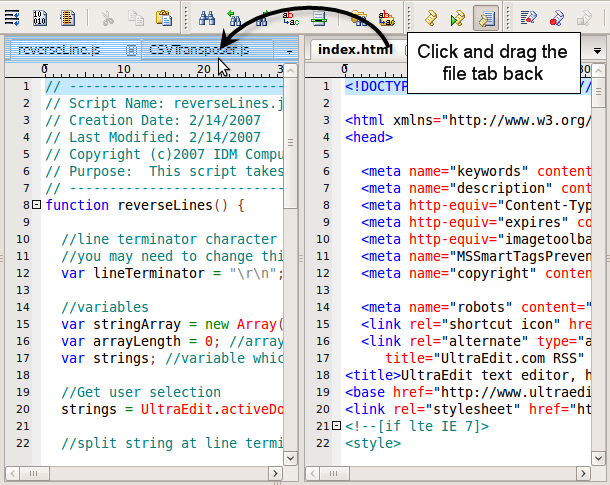Click left pane horizontal scrollbar thumb
Image resolution: width=610 pixels, height=485 pixels.
[34, 473]
